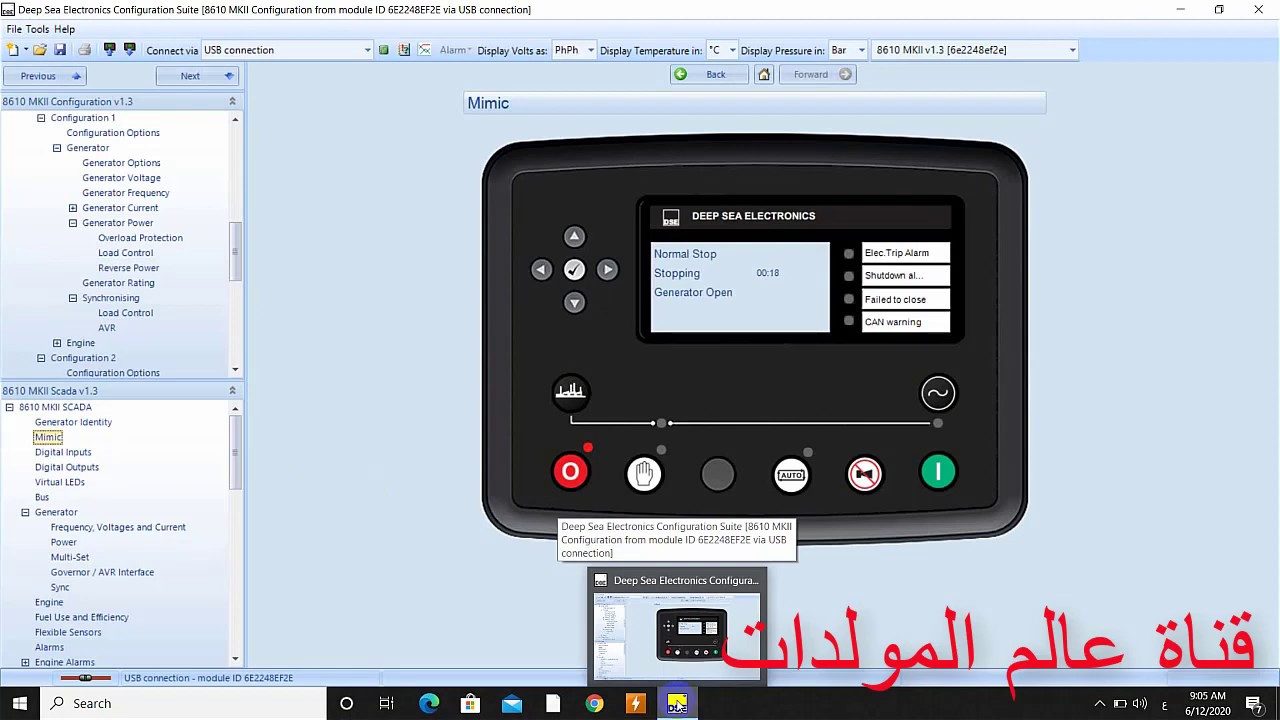The height and width of the screenshot is (720, 1280).
Task: Open Microsoft Edge from the taskbar
Action: pos(429,703)
